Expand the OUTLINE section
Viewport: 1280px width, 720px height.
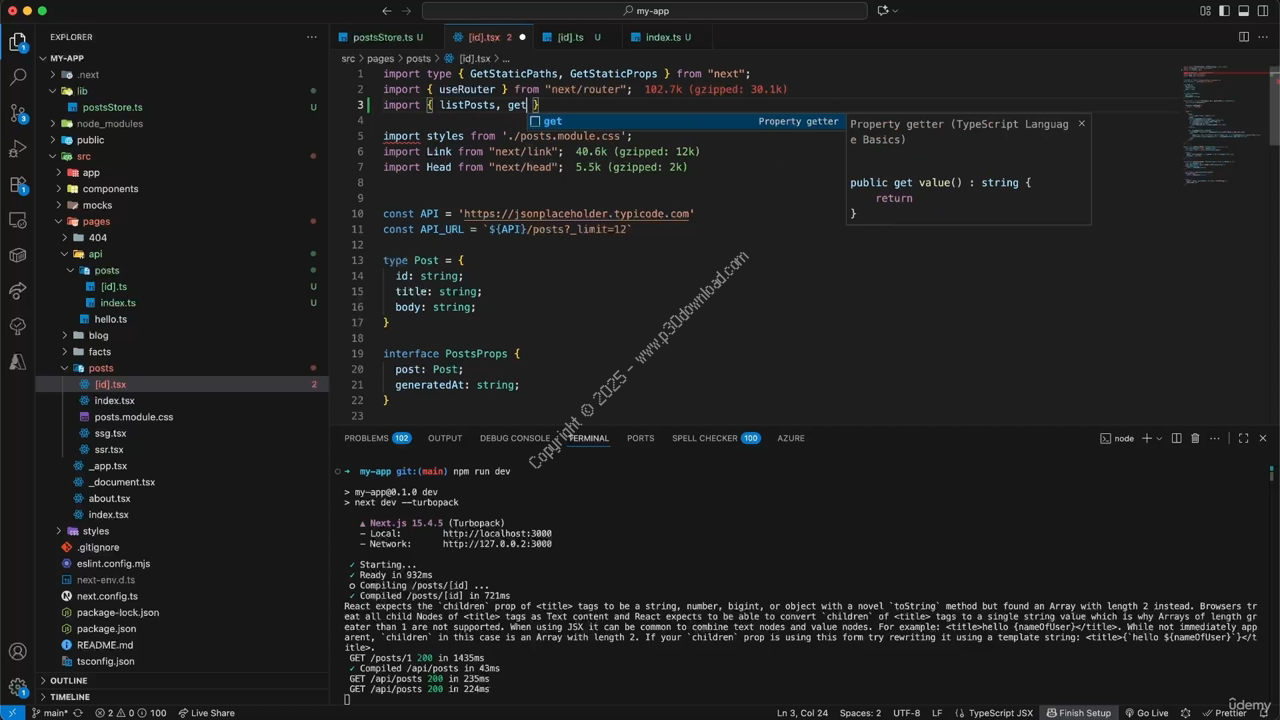coord(68,680)
